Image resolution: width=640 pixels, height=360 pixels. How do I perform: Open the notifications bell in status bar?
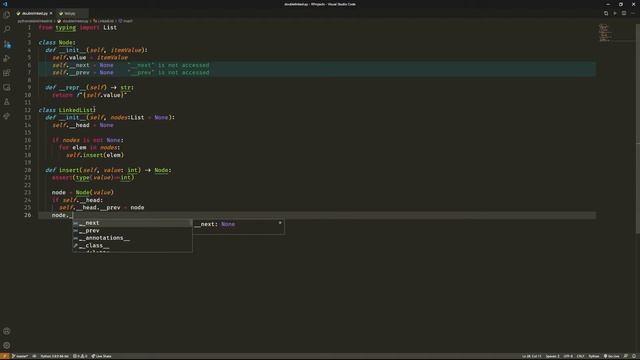click(634, 356)
